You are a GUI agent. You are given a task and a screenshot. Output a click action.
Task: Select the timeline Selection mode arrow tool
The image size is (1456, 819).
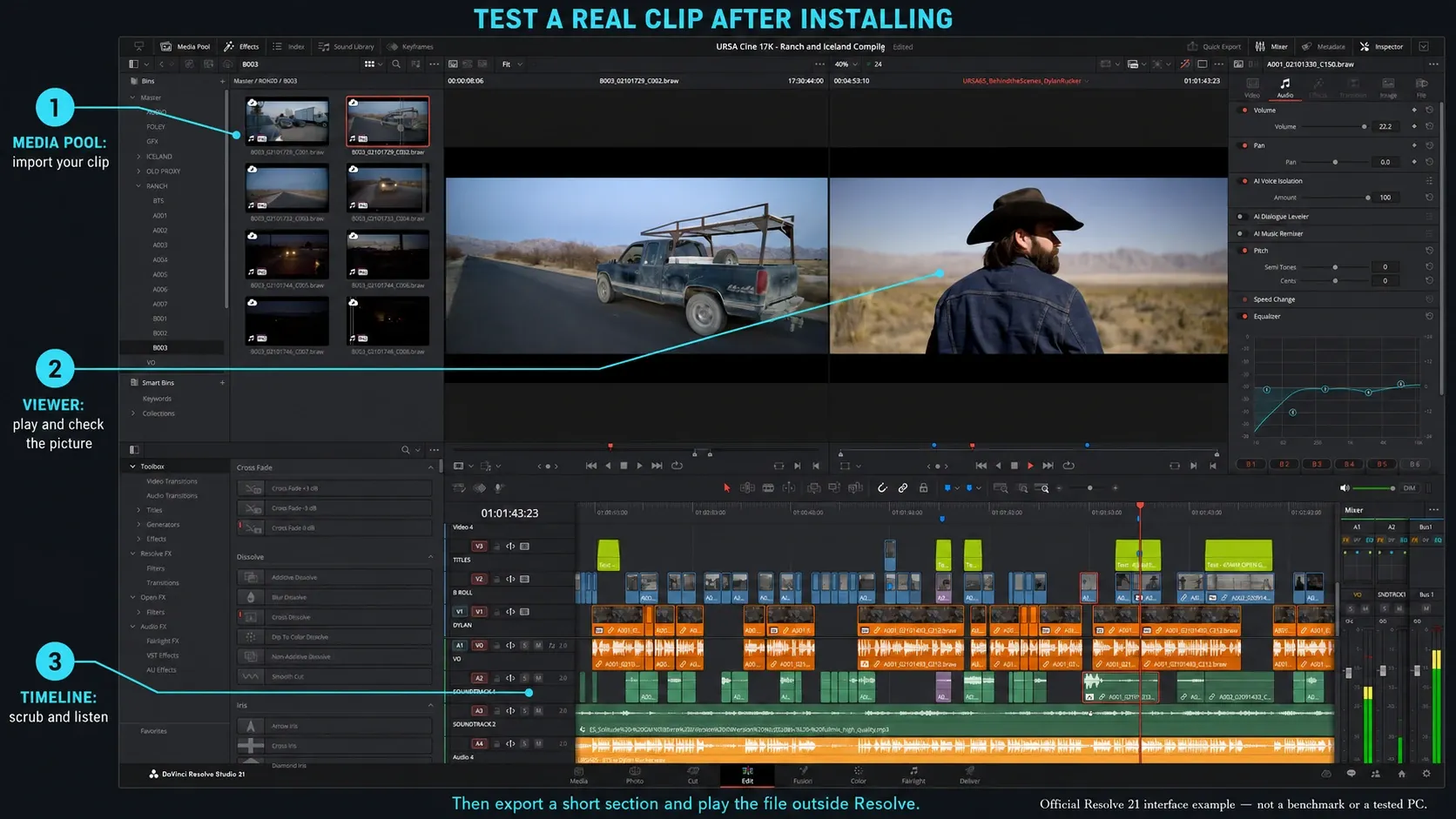pyautogui.click(x=726, y=488)
